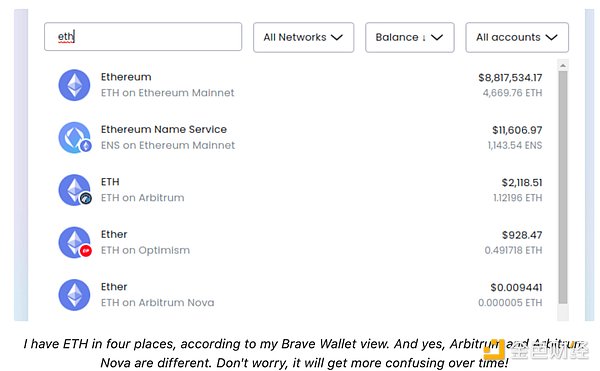Screen dimensions: 600x371
Task: Click the scrollbar up arrow
Action: [563, 65]
